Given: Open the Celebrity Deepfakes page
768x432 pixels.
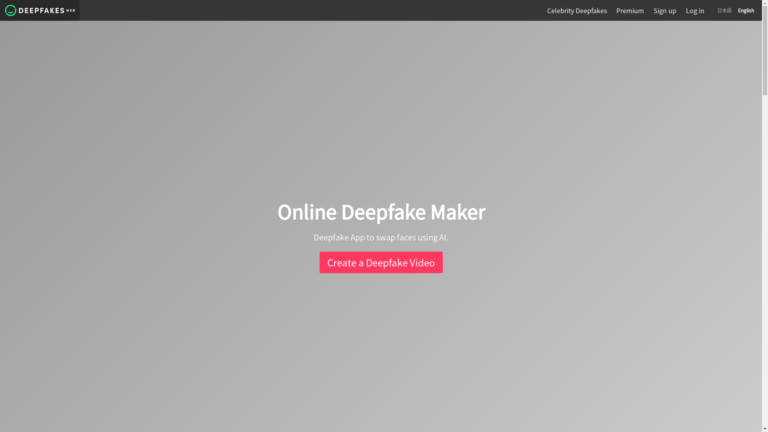Looking at the screenshot, I should pyautogui.click(x=576, y=11).
